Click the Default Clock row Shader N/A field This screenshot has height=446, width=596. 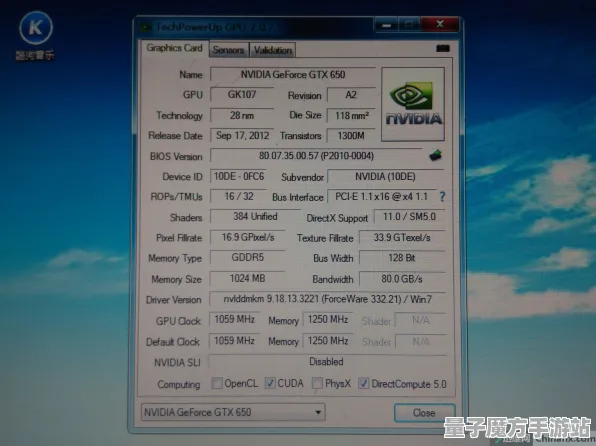(420, 341)
